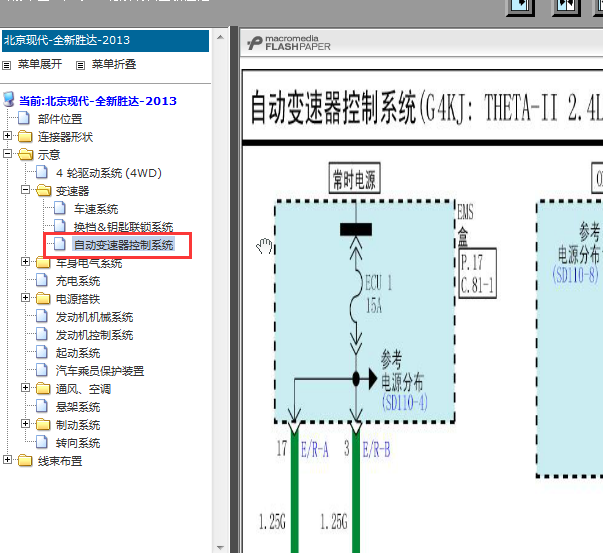Viewport: 603px width, 553px height.
Task: Click the (SD110-4) reference link
Action: (x=405, y=403)
